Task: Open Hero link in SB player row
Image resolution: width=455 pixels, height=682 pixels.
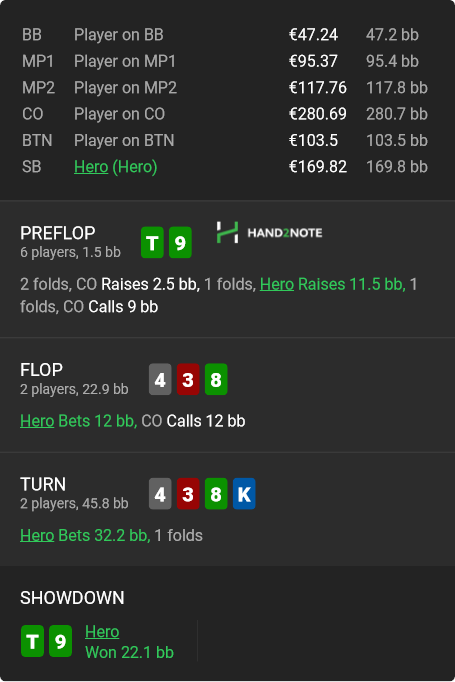Action: point(91,167)
